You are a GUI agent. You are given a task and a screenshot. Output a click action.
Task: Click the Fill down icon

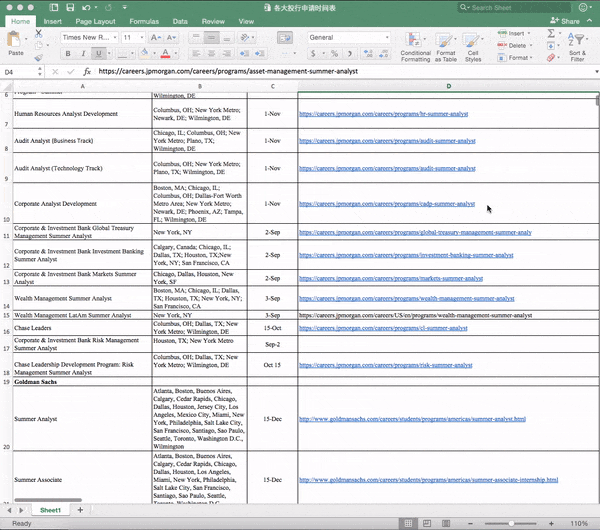(x=551, y=46)
